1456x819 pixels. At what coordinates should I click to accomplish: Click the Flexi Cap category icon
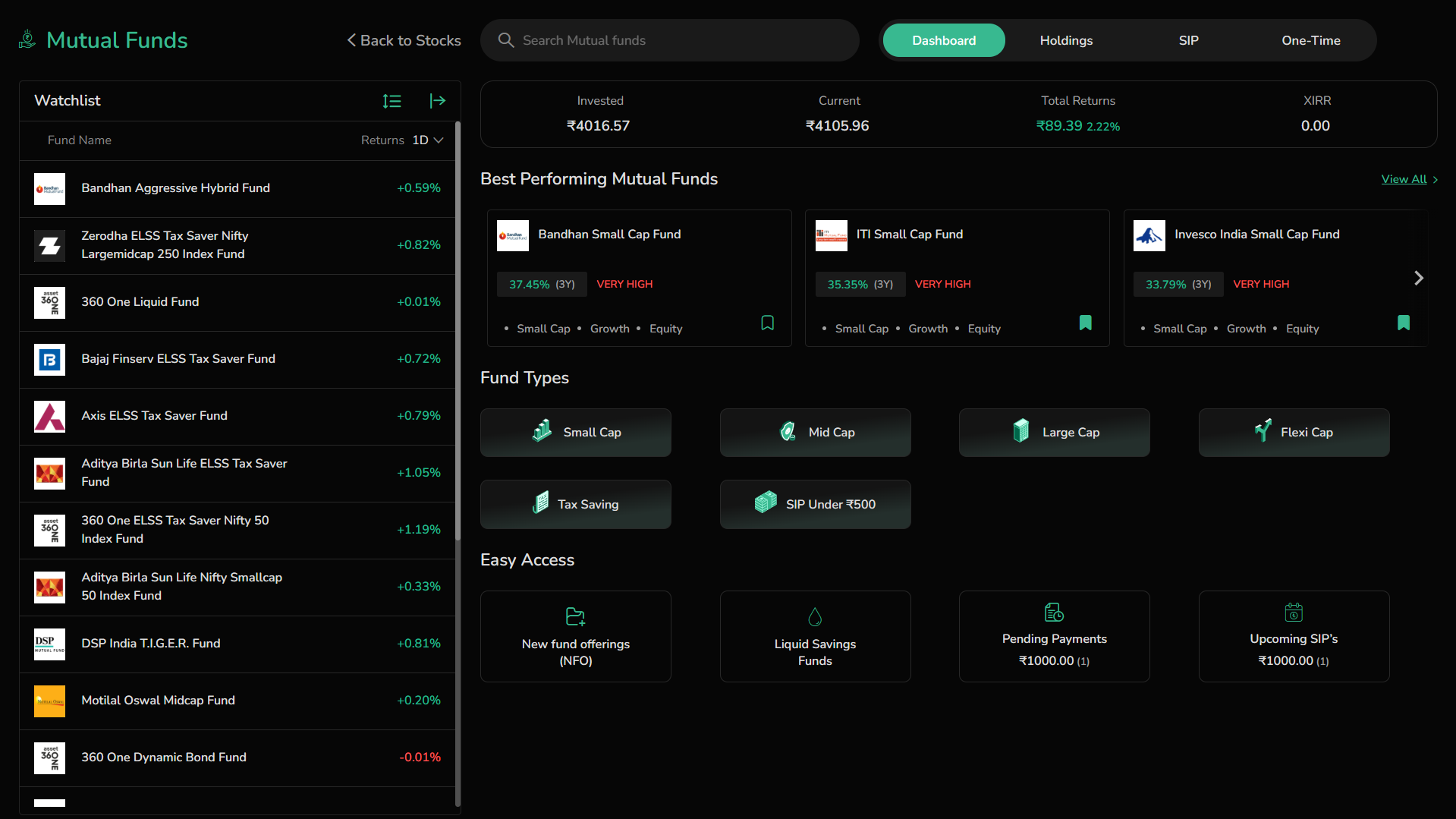pos(1263,430)
